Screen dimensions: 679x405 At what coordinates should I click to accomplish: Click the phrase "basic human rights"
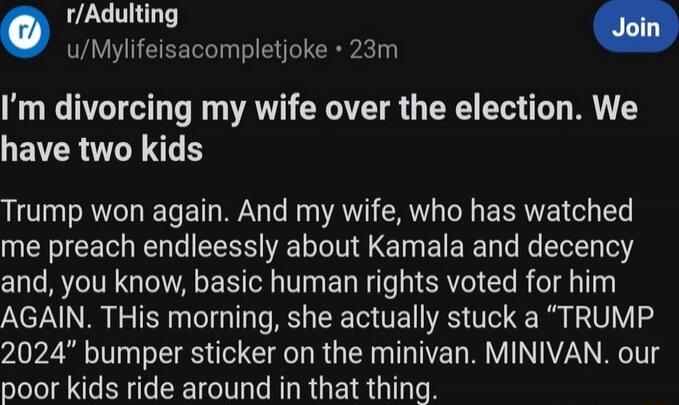point(316,283)
